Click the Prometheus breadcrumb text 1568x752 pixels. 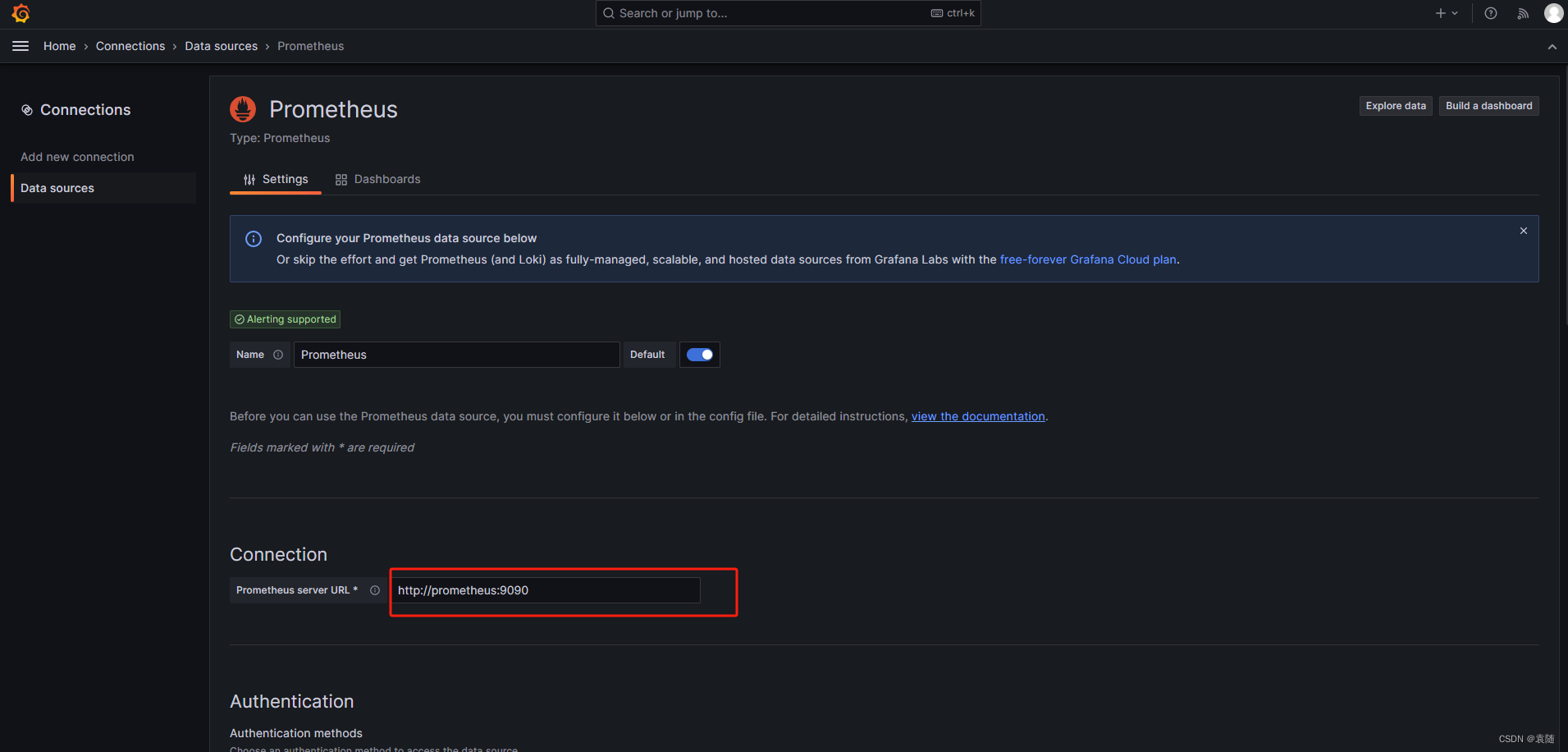click(311, 46)
